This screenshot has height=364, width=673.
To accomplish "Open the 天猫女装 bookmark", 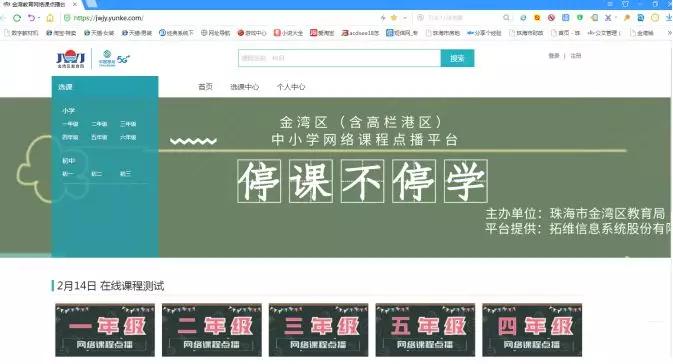I will click(x=99, y=33).
